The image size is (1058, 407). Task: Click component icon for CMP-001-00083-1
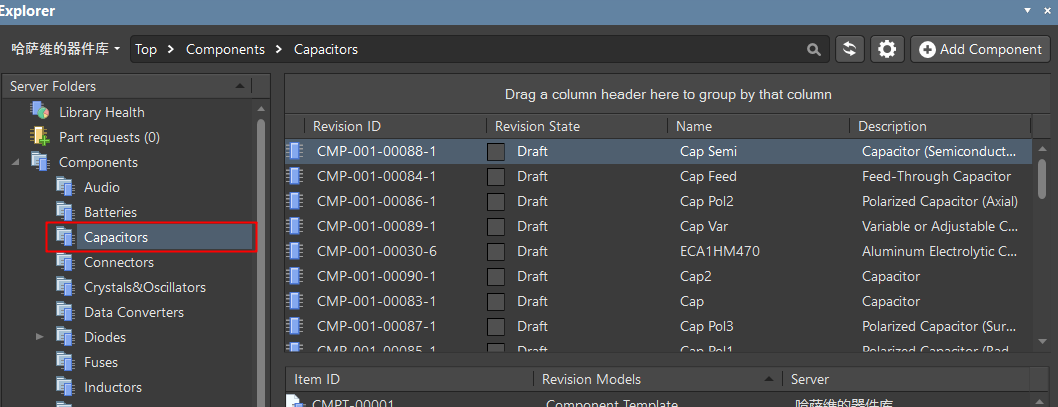[294, 301]
